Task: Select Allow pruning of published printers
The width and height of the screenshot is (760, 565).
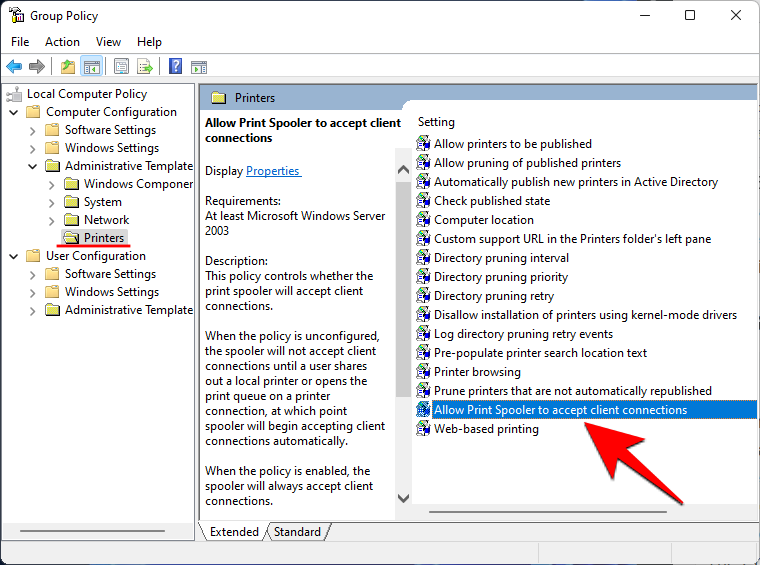Action: (527, 163)
